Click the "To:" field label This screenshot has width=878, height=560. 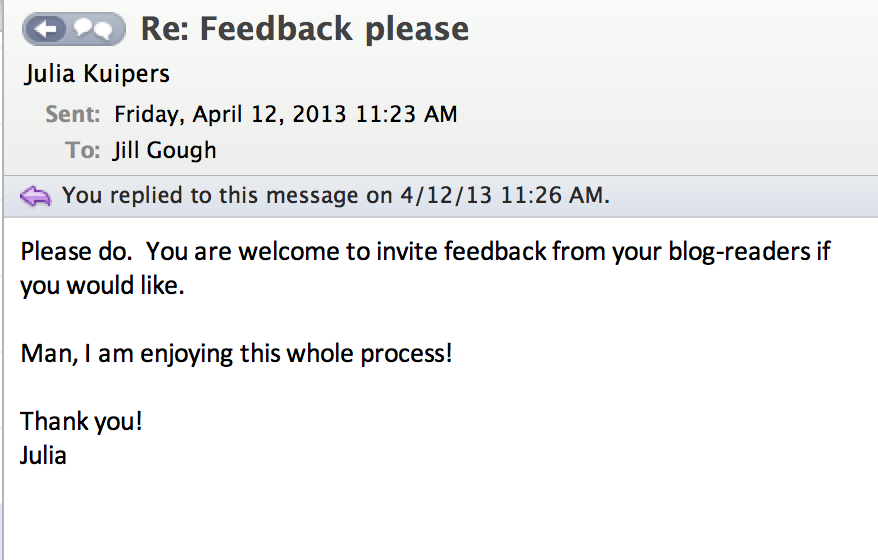(x=83, y=151)
